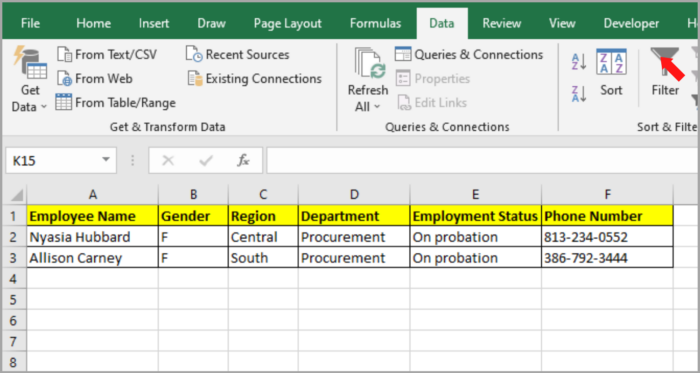This screenshot has height=373, width=700.
Task: Select row 3 header
Action: point(13,258)
